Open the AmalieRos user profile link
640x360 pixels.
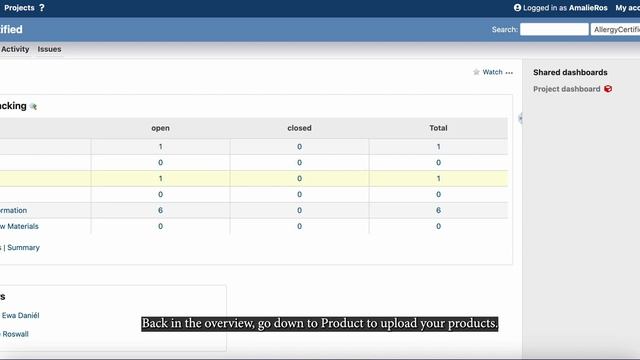tap(588, 8)
